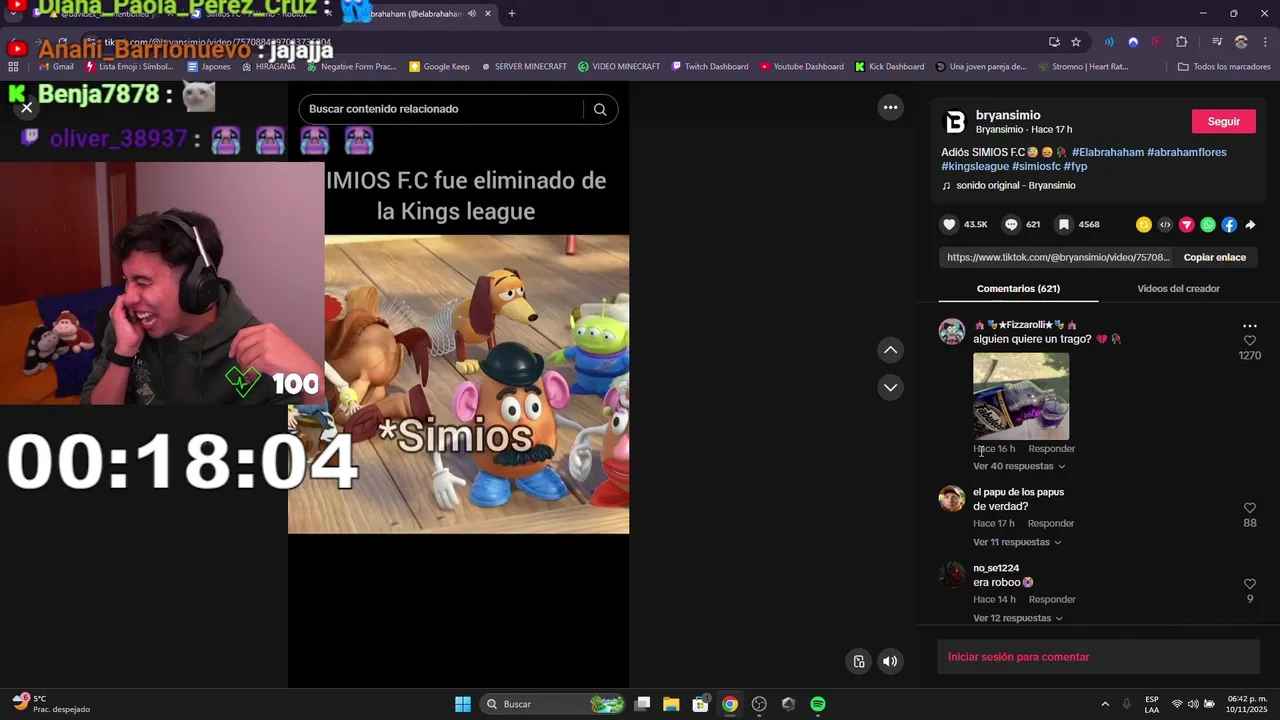Open Spotify from the taskbar
Screen dimensions: 1280x720
818,704
